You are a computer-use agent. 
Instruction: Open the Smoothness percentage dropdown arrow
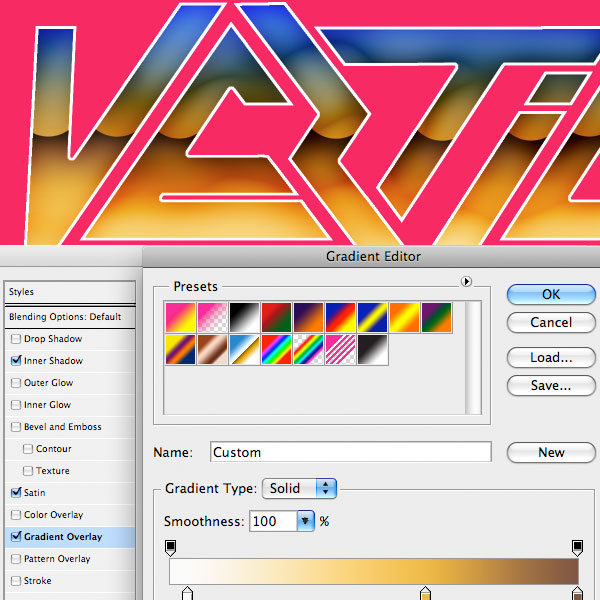pos(305,521)
